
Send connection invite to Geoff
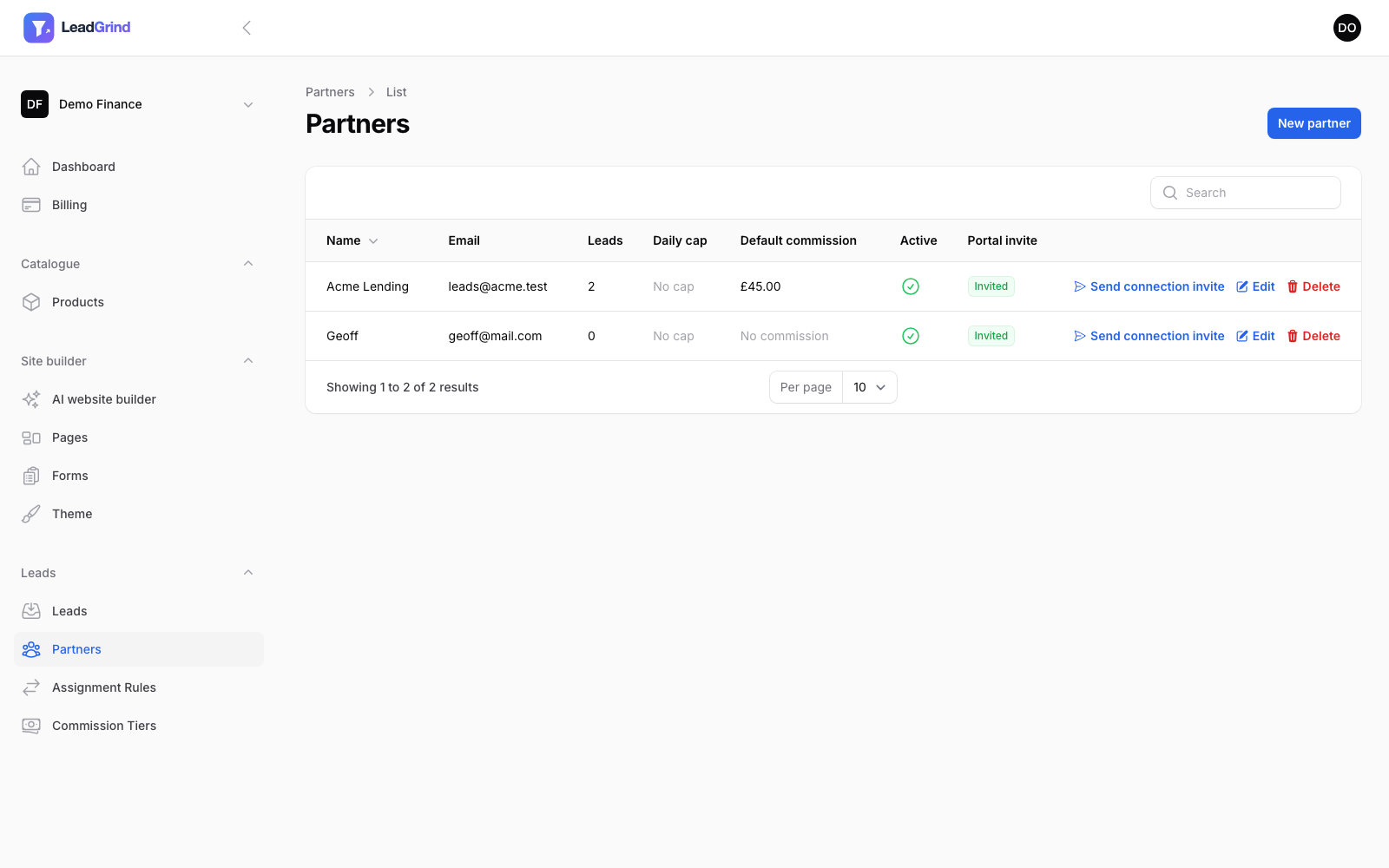[x=1149, y=336]
